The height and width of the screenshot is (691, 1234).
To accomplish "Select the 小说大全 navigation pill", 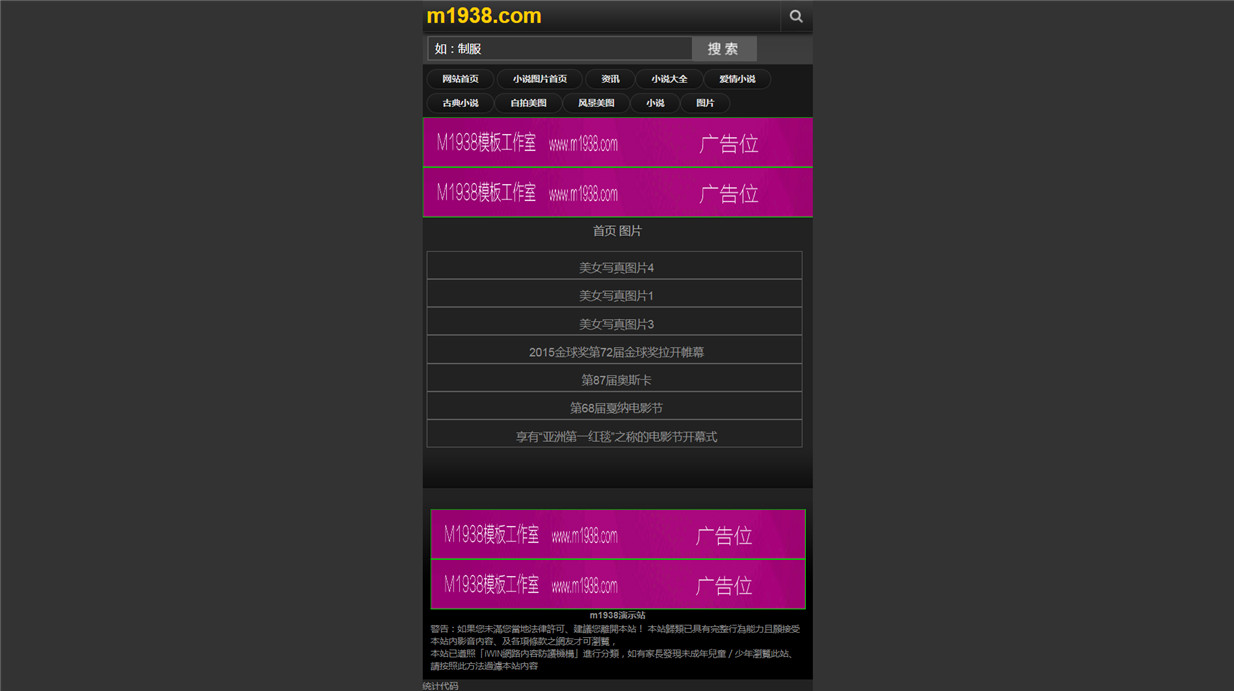I will pos(669,79).
